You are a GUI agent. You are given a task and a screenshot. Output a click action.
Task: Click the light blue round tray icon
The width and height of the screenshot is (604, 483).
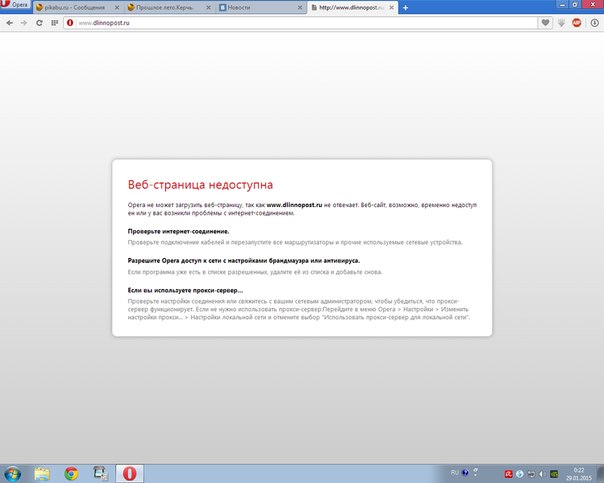520,474
